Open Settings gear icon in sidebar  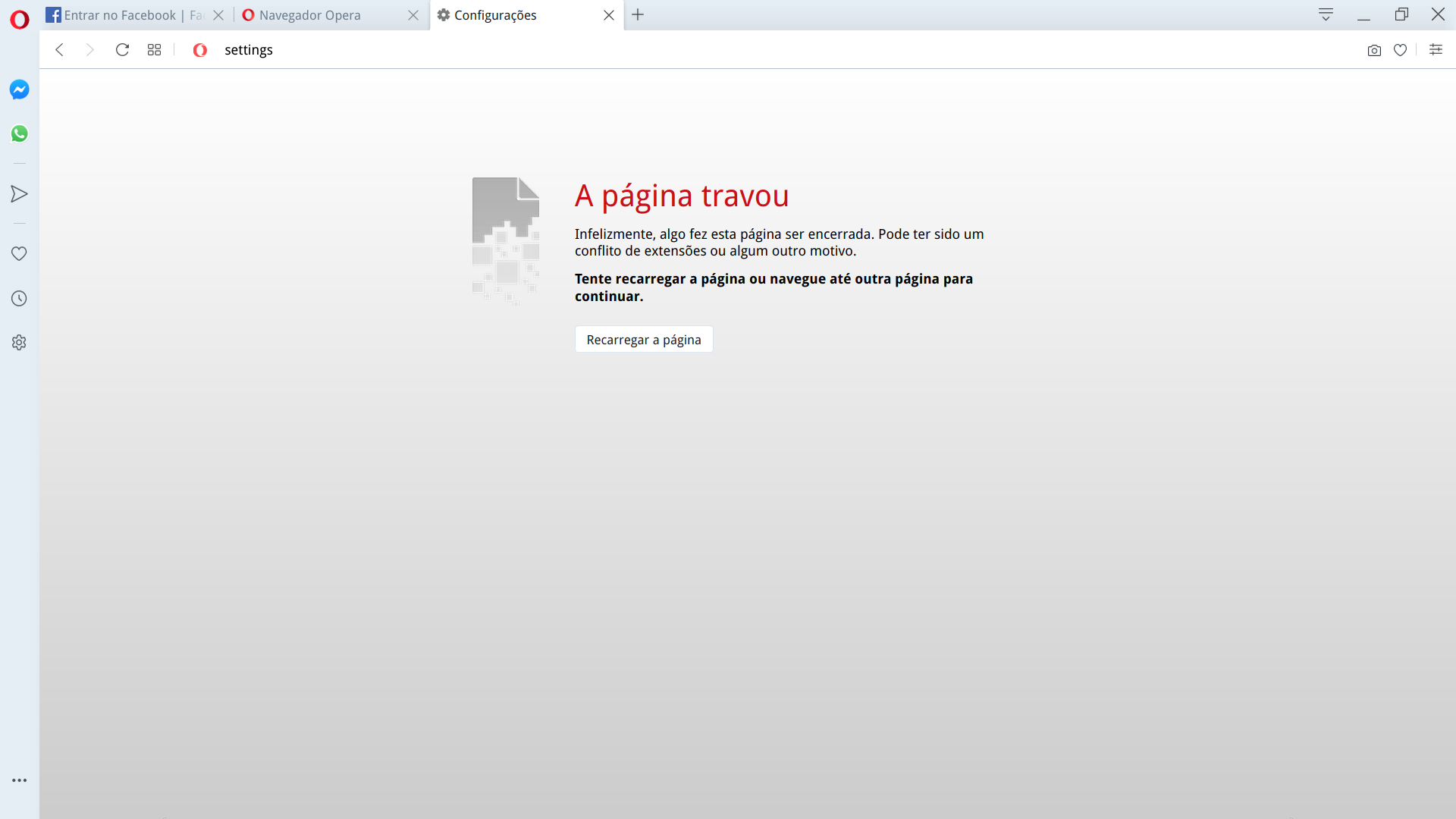point(19,342)
